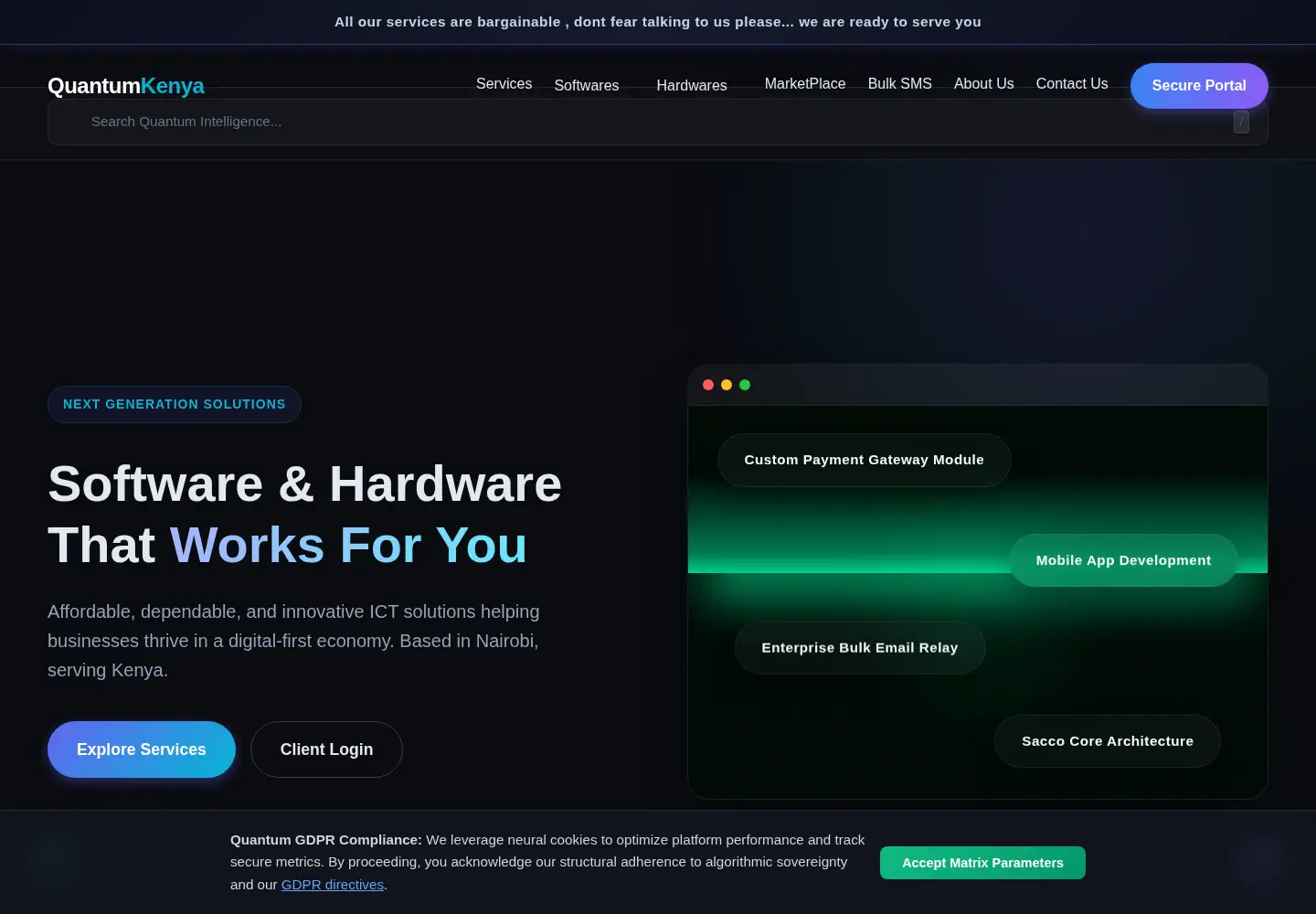Image resolution: width=1316 pixels, height=914 pixels.
Task: Click the Enterprise Bulk Email Relay pill
Action: (860, 648)
